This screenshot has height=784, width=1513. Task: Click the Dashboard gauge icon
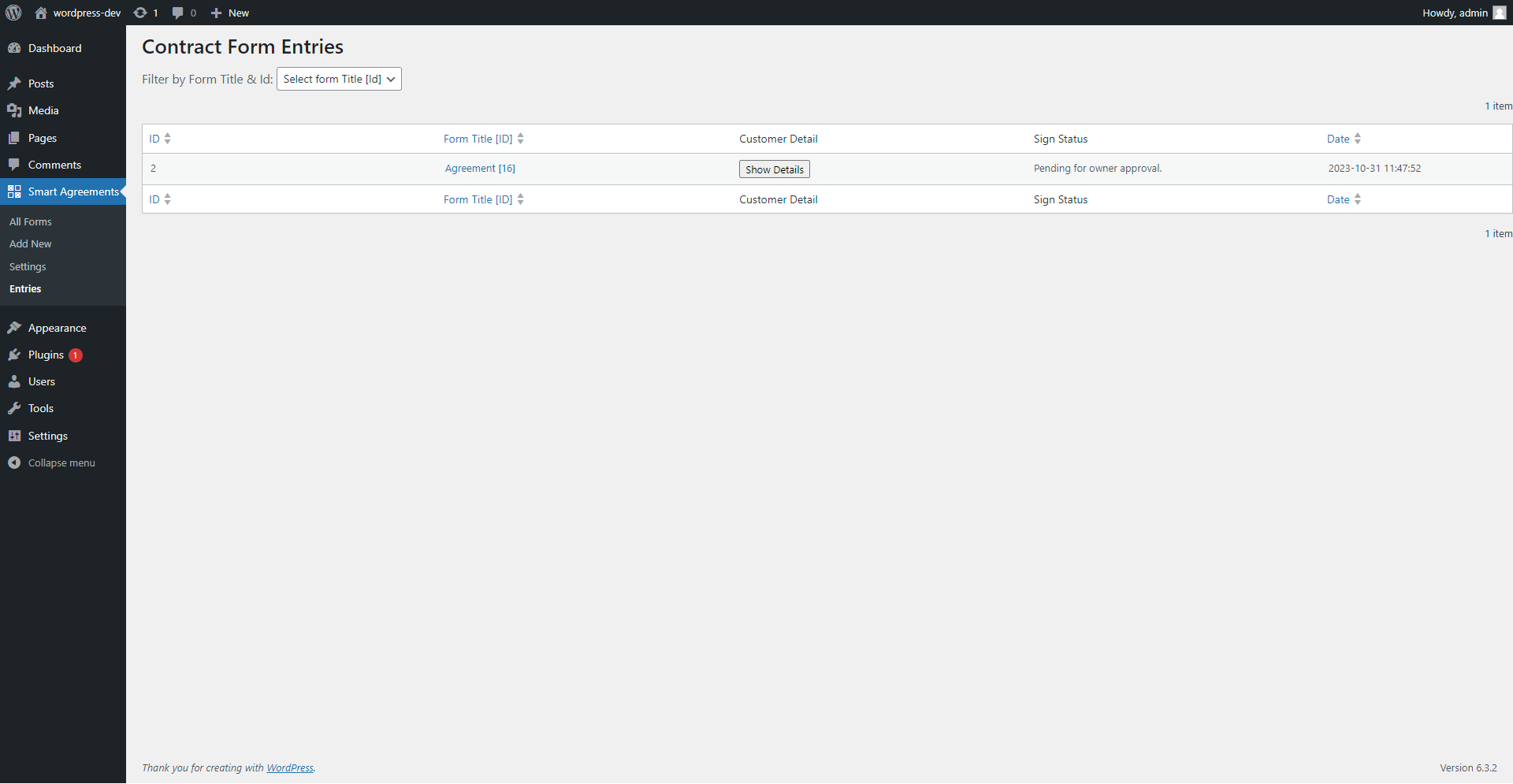(x=14, y=48)
